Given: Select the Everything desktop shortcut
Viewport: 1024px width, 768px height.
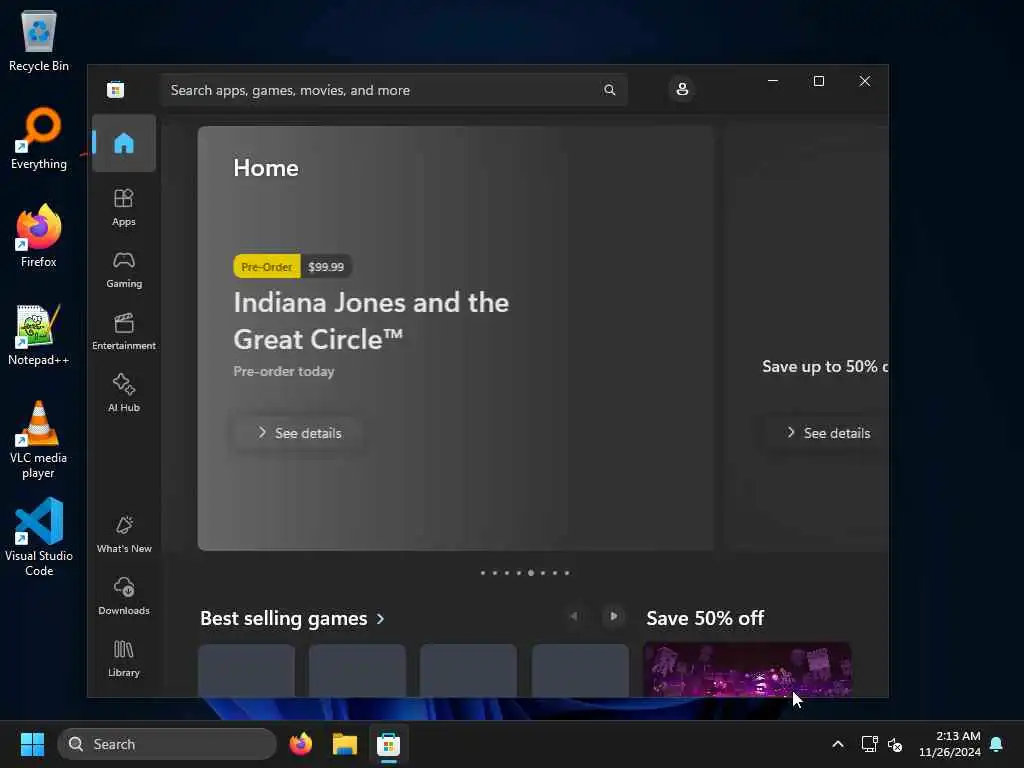Looking at the screenshot, I should [39, 138].
